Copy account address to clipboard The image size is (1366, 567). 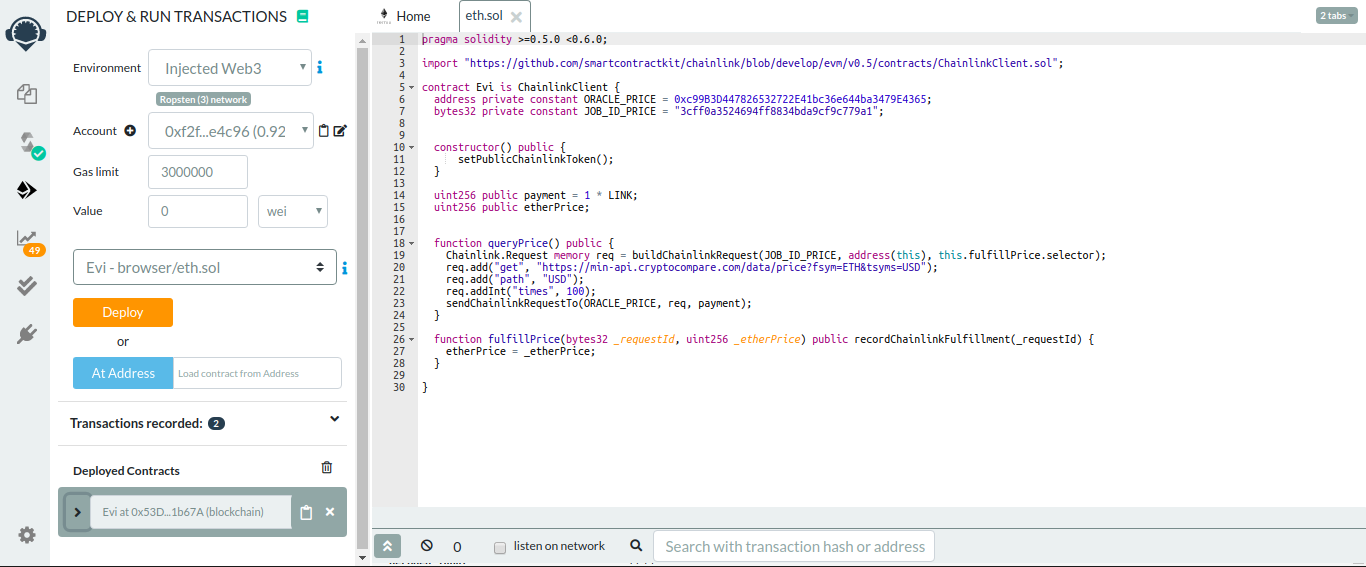click(x=323, y=131)
